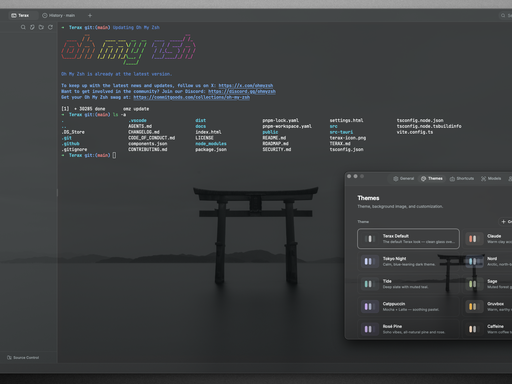Click the plus Create button beside Theme label
The height and width of the screenshot is (384, 512).
[505, 222]
